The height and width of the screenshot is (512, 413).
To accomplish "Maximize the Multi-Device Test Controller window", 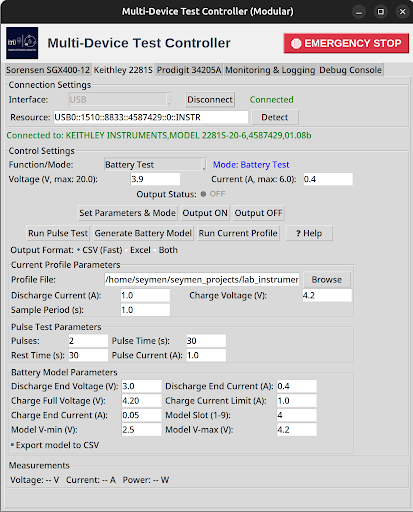I will (381, 12).
